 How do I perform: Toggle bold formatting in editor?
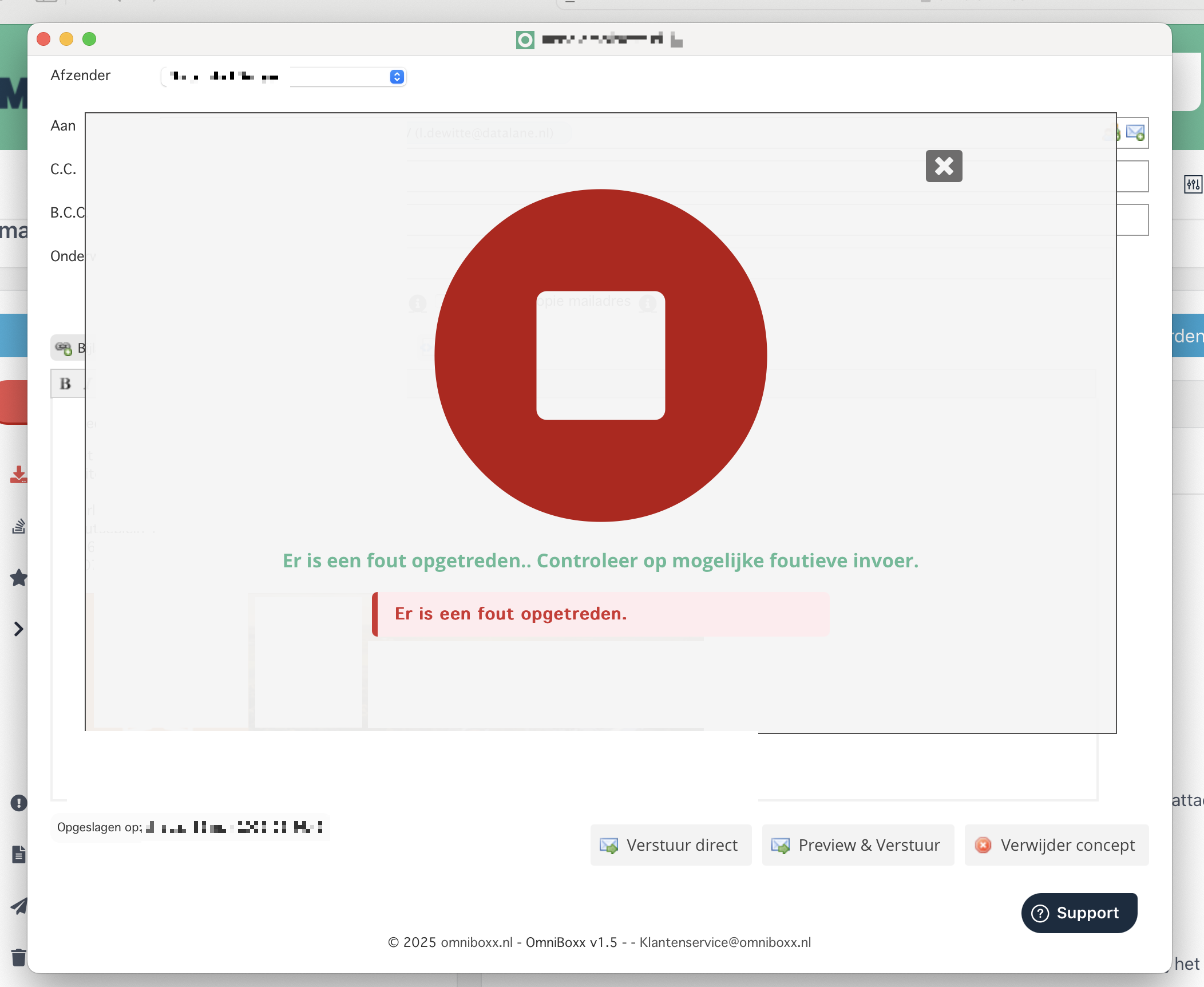[x=65, y=384]
